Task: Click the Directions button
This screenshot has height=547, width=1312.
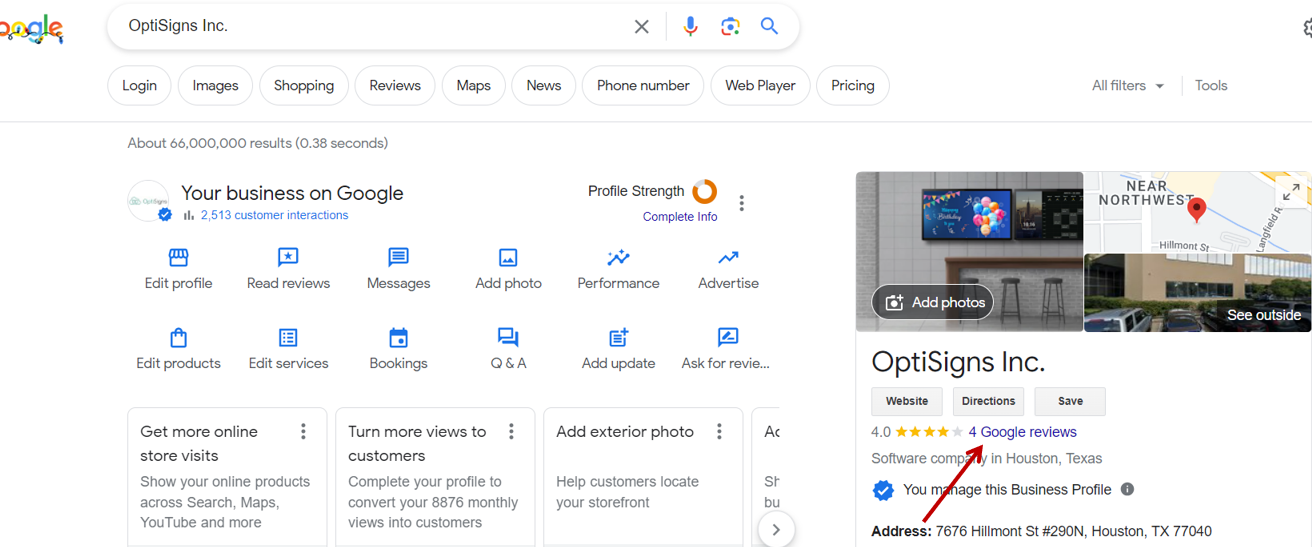Action: [988, 401]
